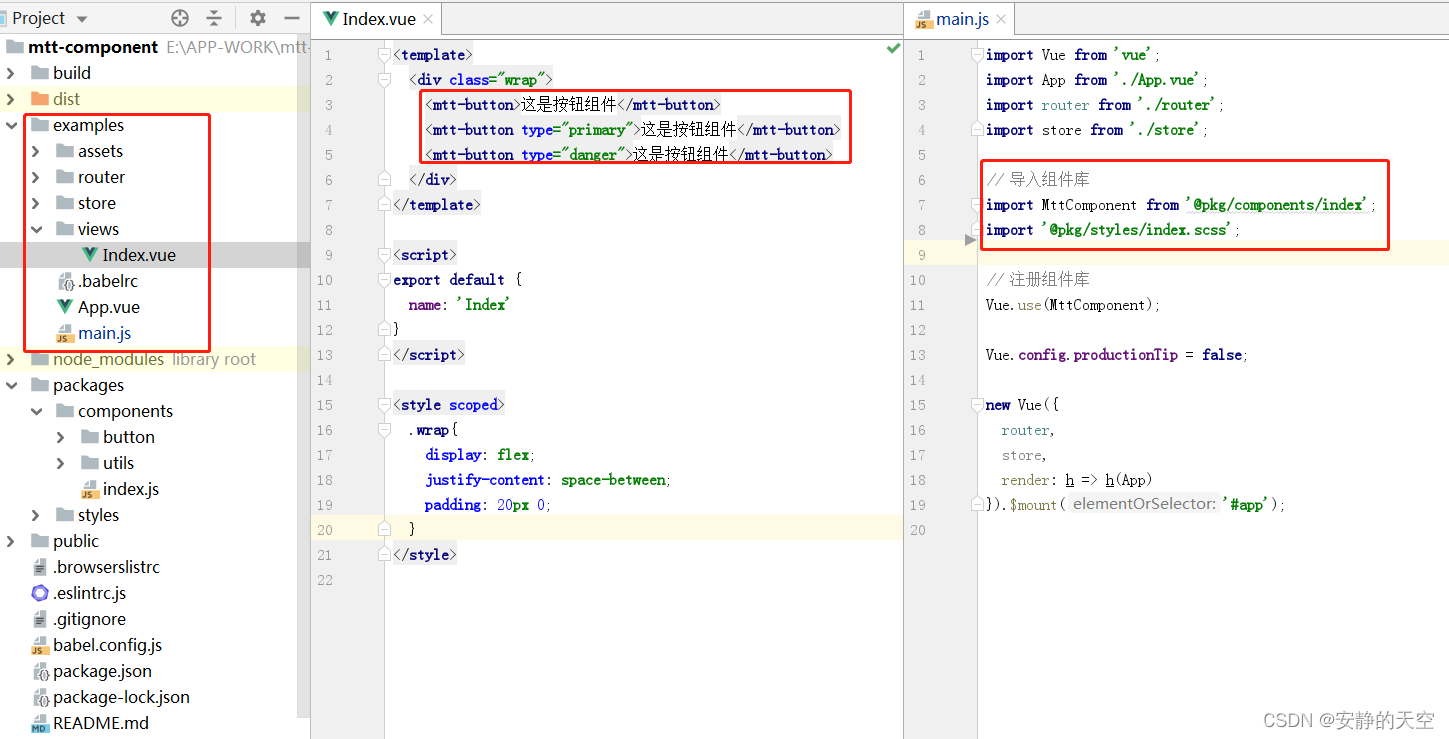Expand the styles folder arrow
The width and height of the screenshot is (1449, 739).
coord(36,515)
